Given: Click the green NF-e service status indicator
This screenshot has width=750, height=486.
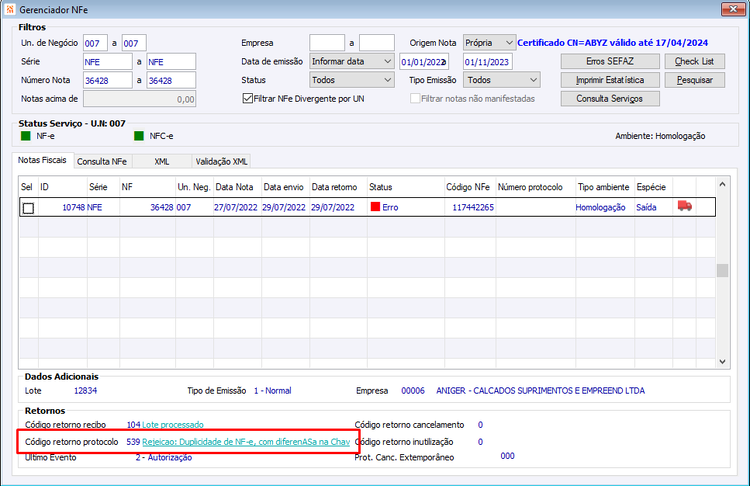Looking at the screenshot, I should 26,136.
